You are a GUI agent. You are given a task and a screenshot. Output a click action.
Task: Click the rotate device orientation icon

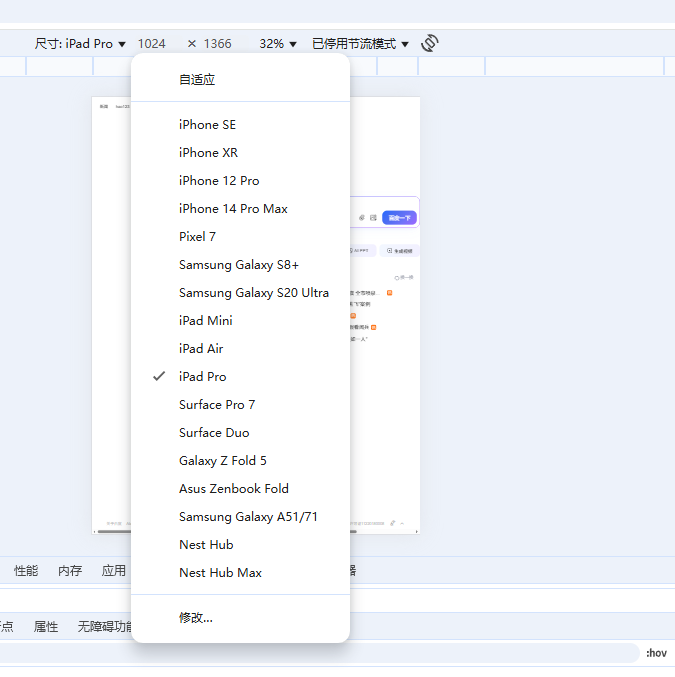pyautogui.click(x=429, y=43)
